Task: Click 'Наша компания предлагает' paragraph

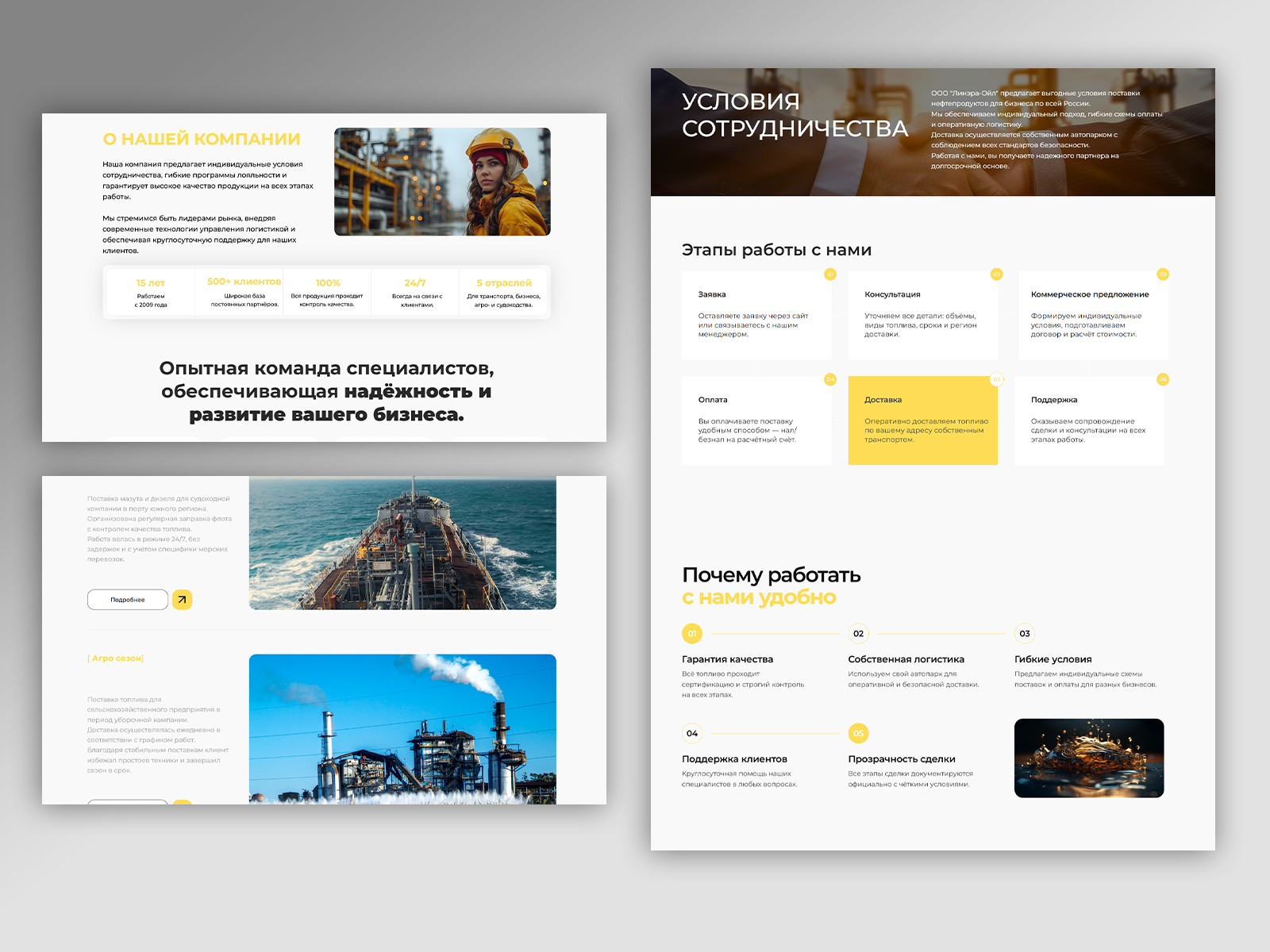Action: [x=207, y=180]
